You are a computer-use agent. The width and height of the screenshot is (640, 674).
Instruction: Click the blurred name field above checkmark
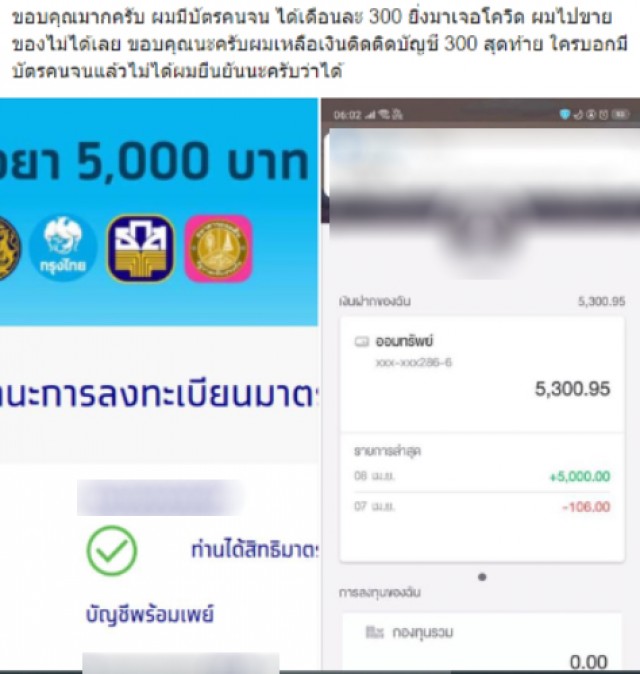[x=160, y=498]
